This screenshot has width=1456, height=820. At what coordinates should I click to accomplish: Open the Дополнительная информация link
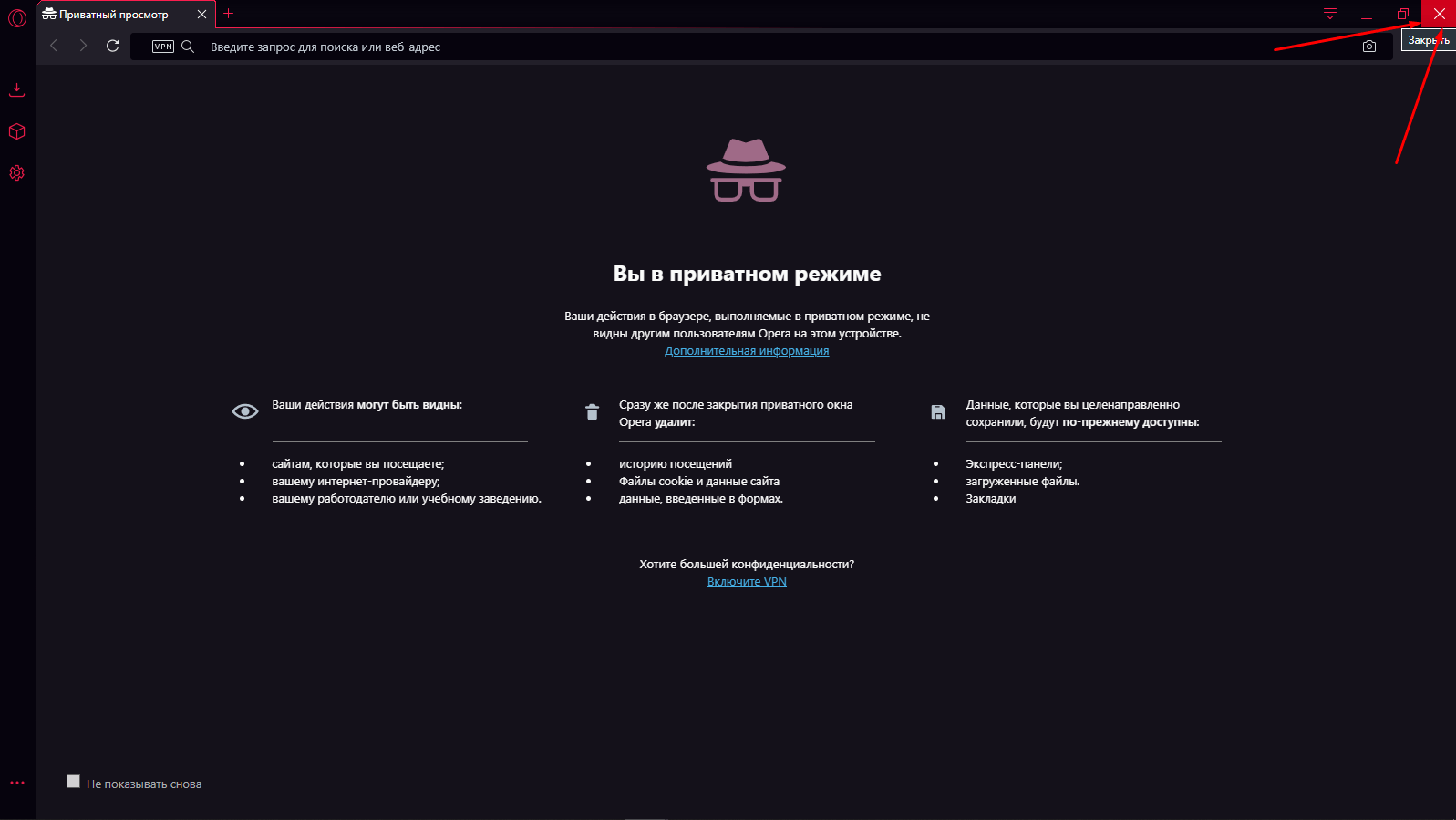pos(747,351)
